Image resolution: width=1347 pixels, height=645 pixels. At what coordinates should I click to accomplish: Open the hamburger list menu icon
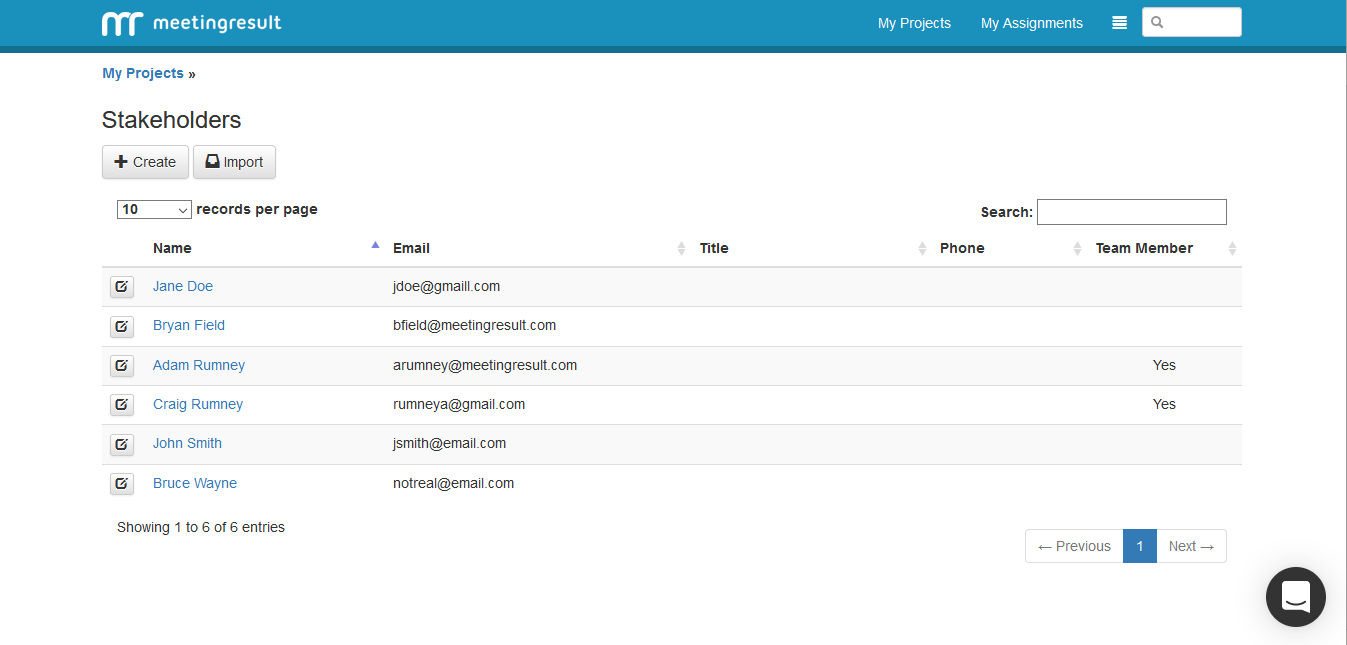click(x=1119, y=23)
